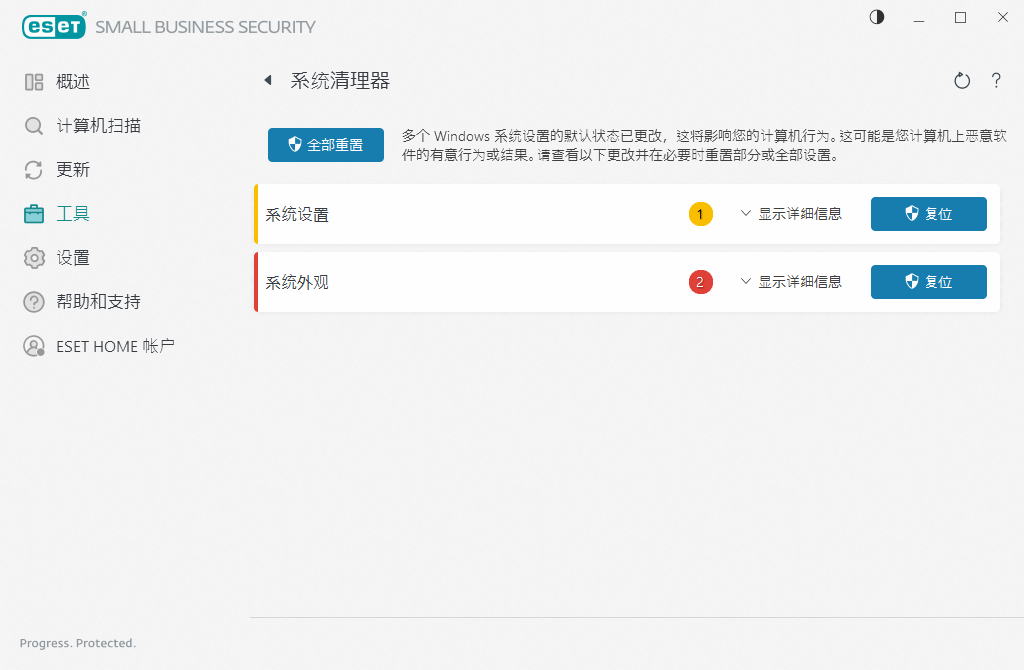Click the 计算机扫描 magnifier icon
Viewport: 1024px width, 670px height.
coord(33,126)
